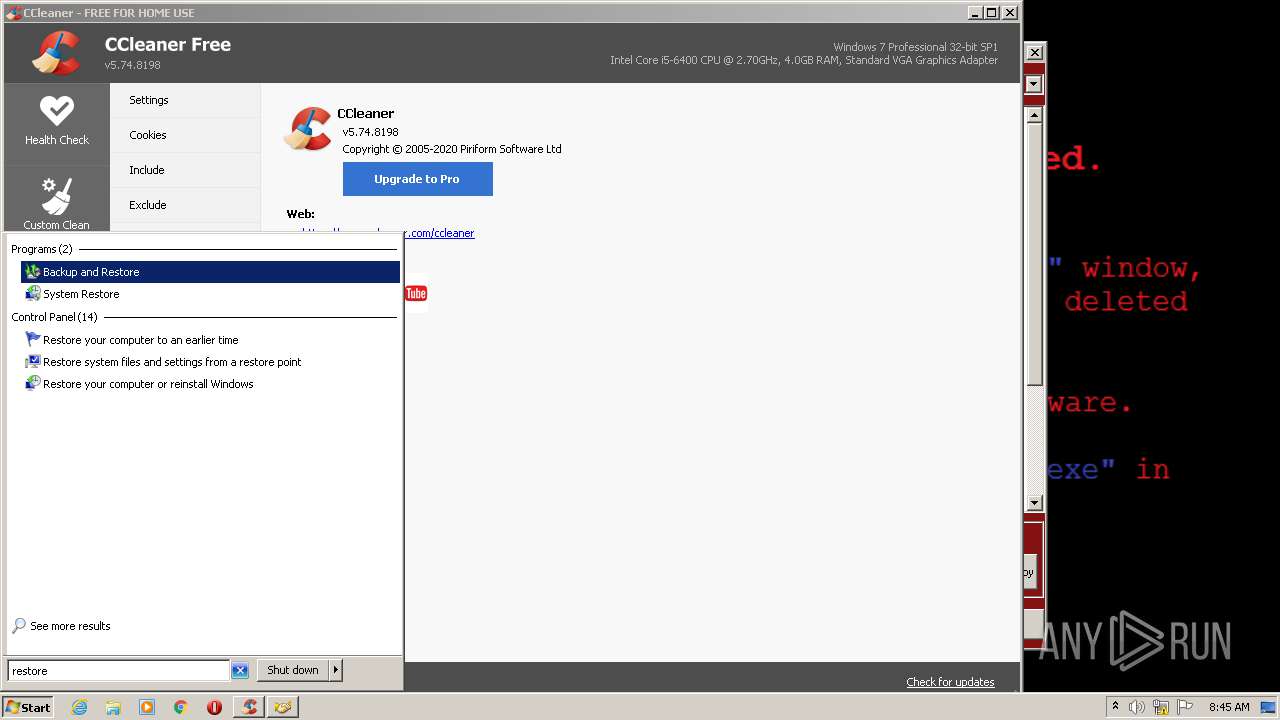Viewport: 1280px width, 720px height.
Task: Click the clock showing 8:45 AM
Action: pyautogui.click(x=1229, y=707)
